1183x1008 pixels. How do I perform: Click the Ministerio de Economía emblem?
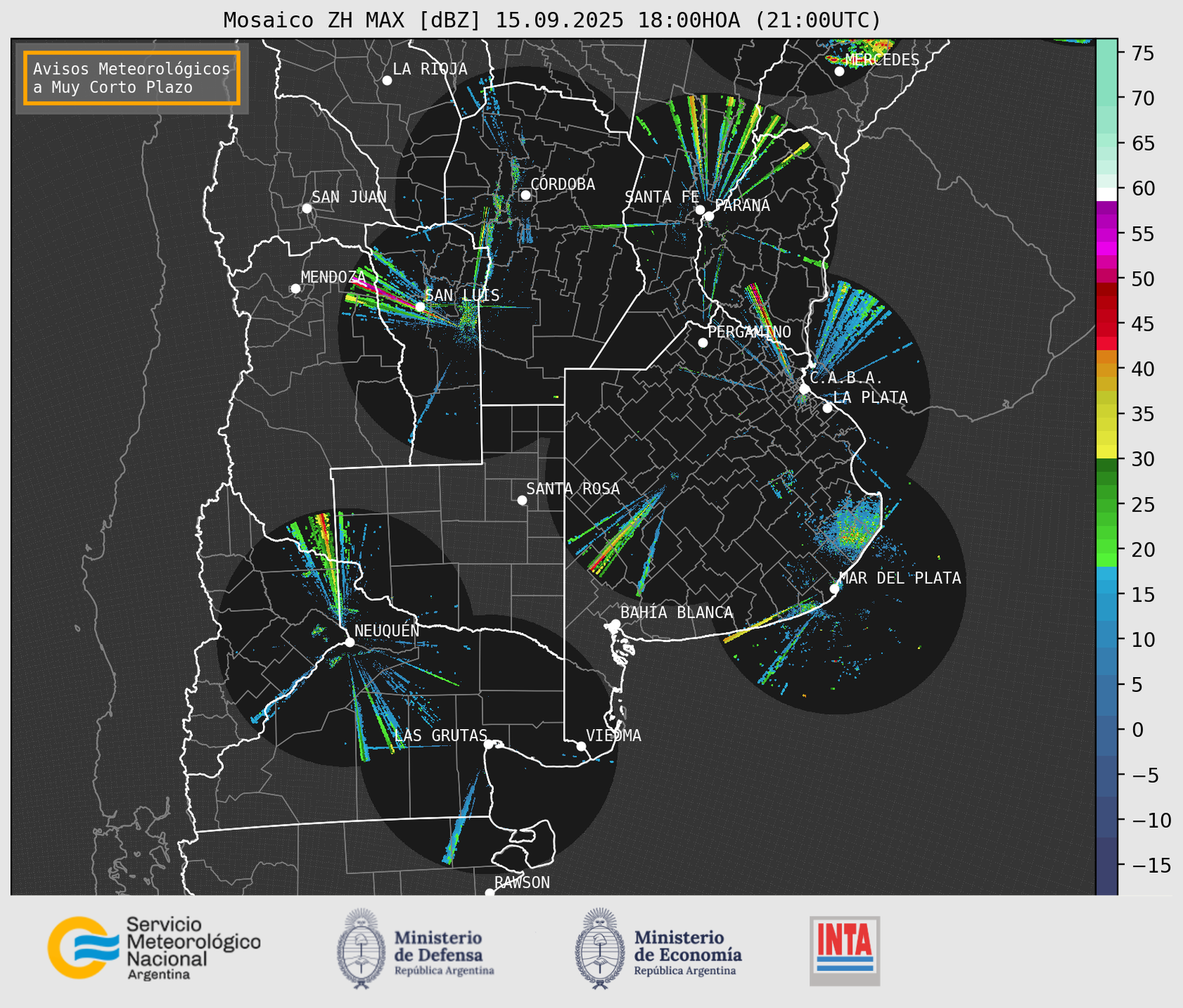[600, 948]
